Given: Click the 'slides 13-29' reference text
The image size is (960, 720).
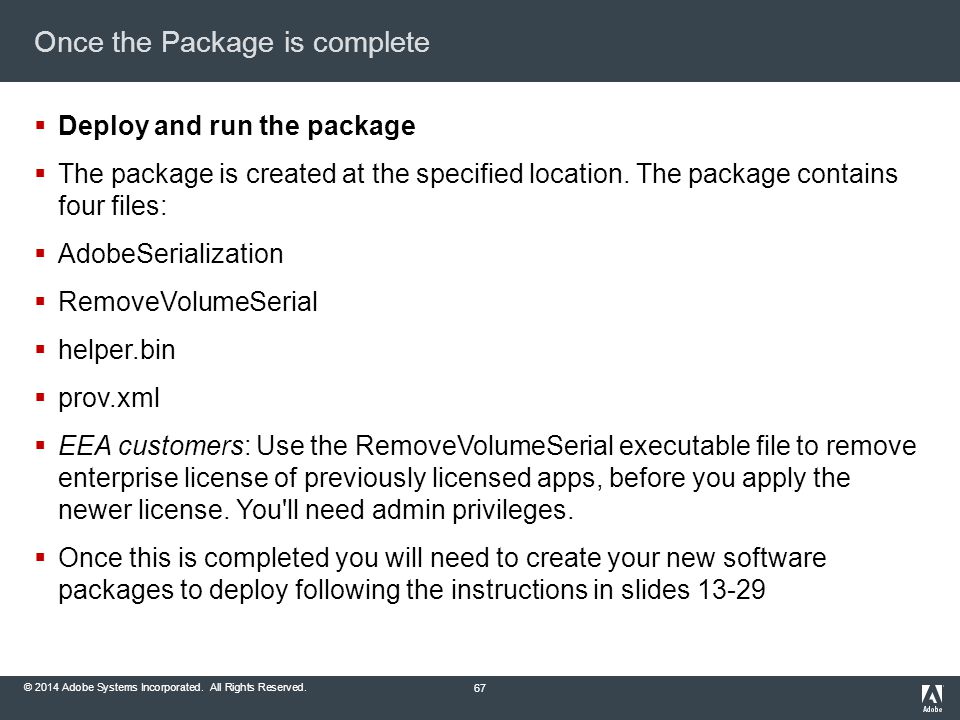Looking at the screenshot, I should (x=693, y=590).
